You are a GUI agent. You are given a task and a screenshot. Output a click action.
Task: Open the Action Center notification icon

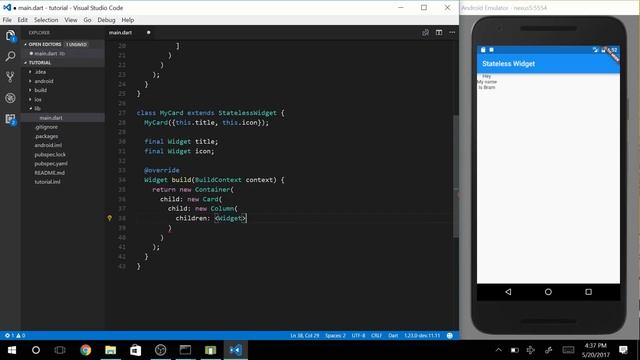coord(623,350)
